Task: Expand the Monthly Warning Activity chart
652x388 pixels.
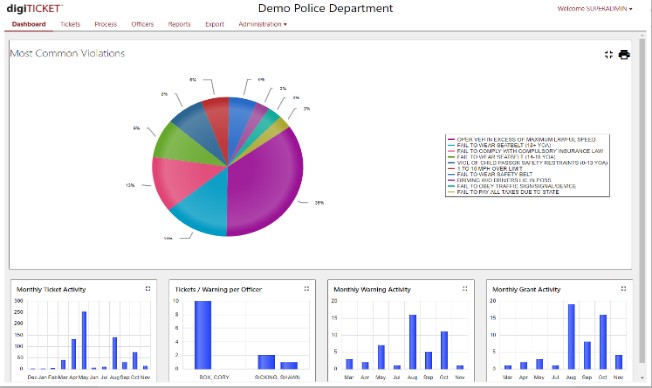Action: point(465,289)
